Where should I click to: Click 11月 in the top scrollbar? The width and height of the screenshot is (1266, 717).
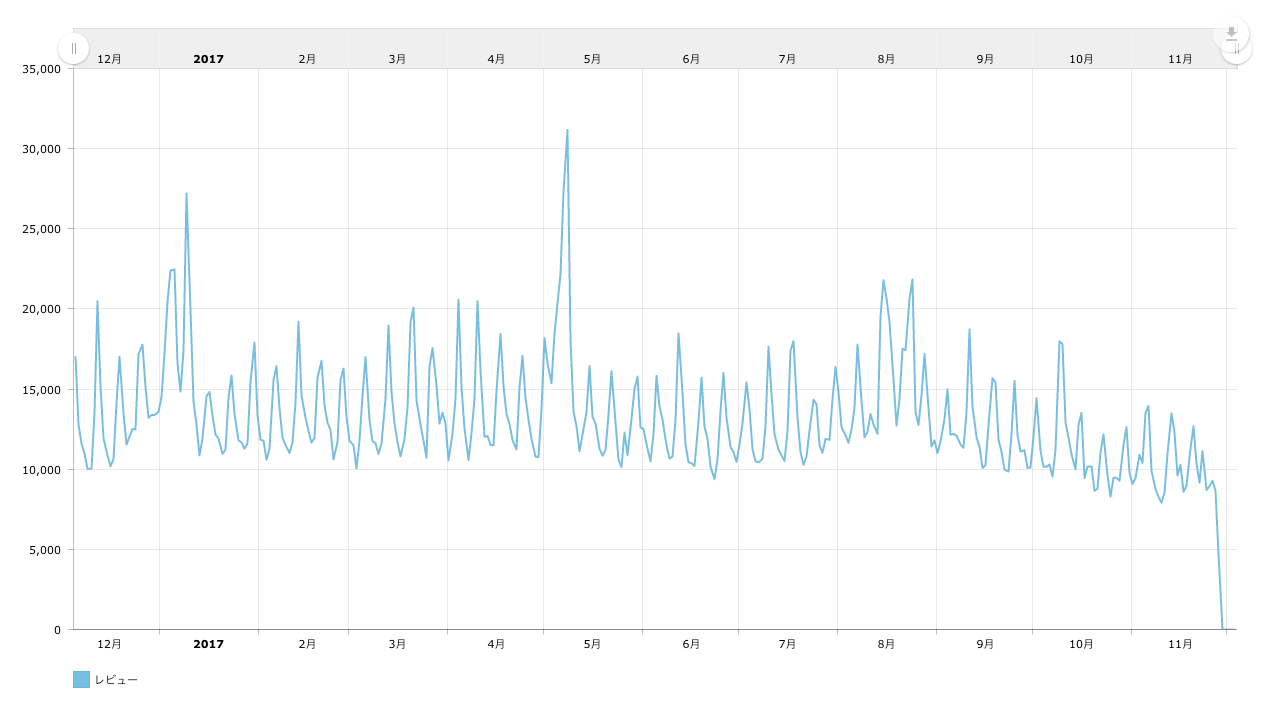coord(1180,59)
